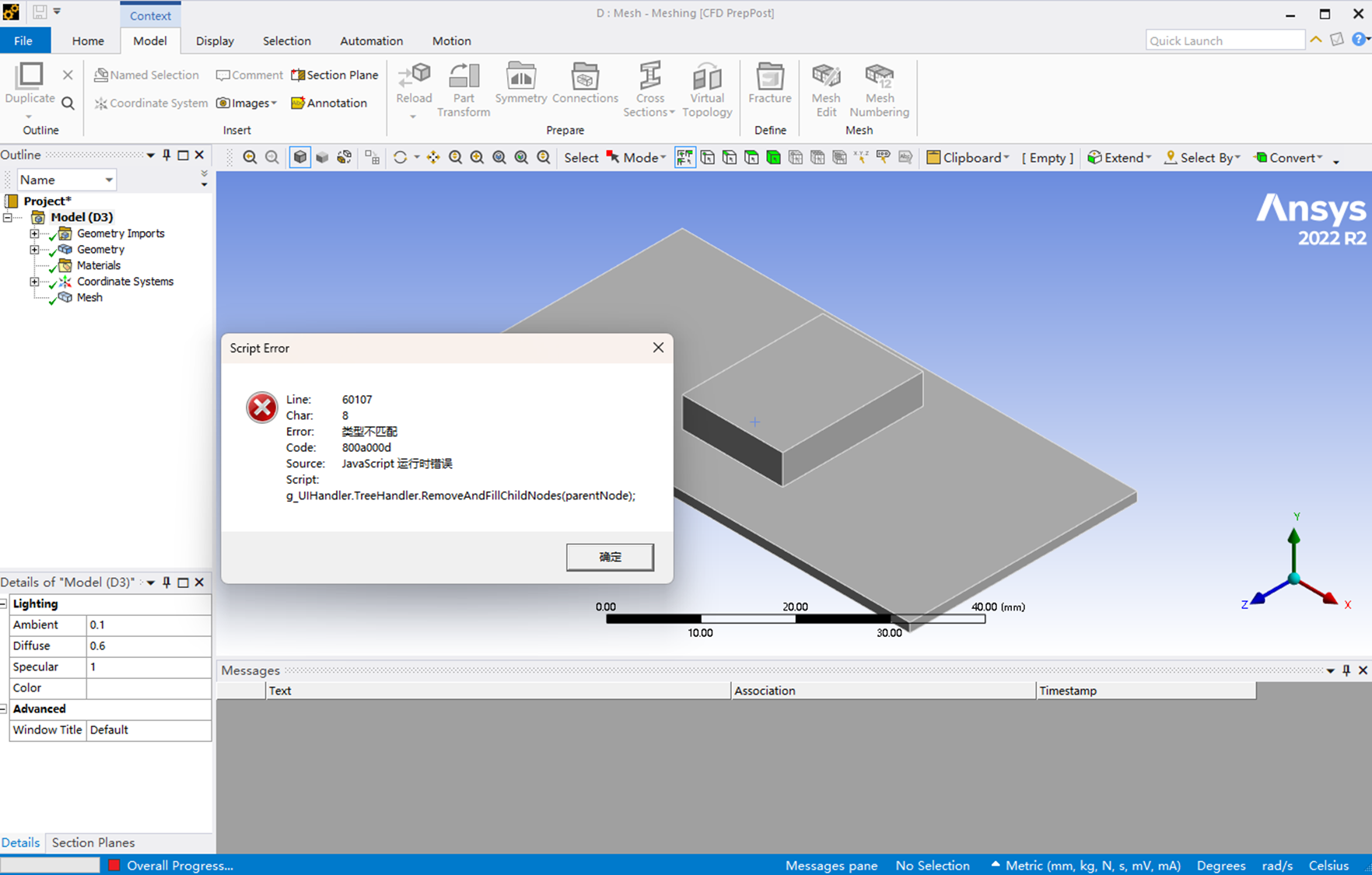Click the Reload button
Screen dimensions: 1372x875
414,89
